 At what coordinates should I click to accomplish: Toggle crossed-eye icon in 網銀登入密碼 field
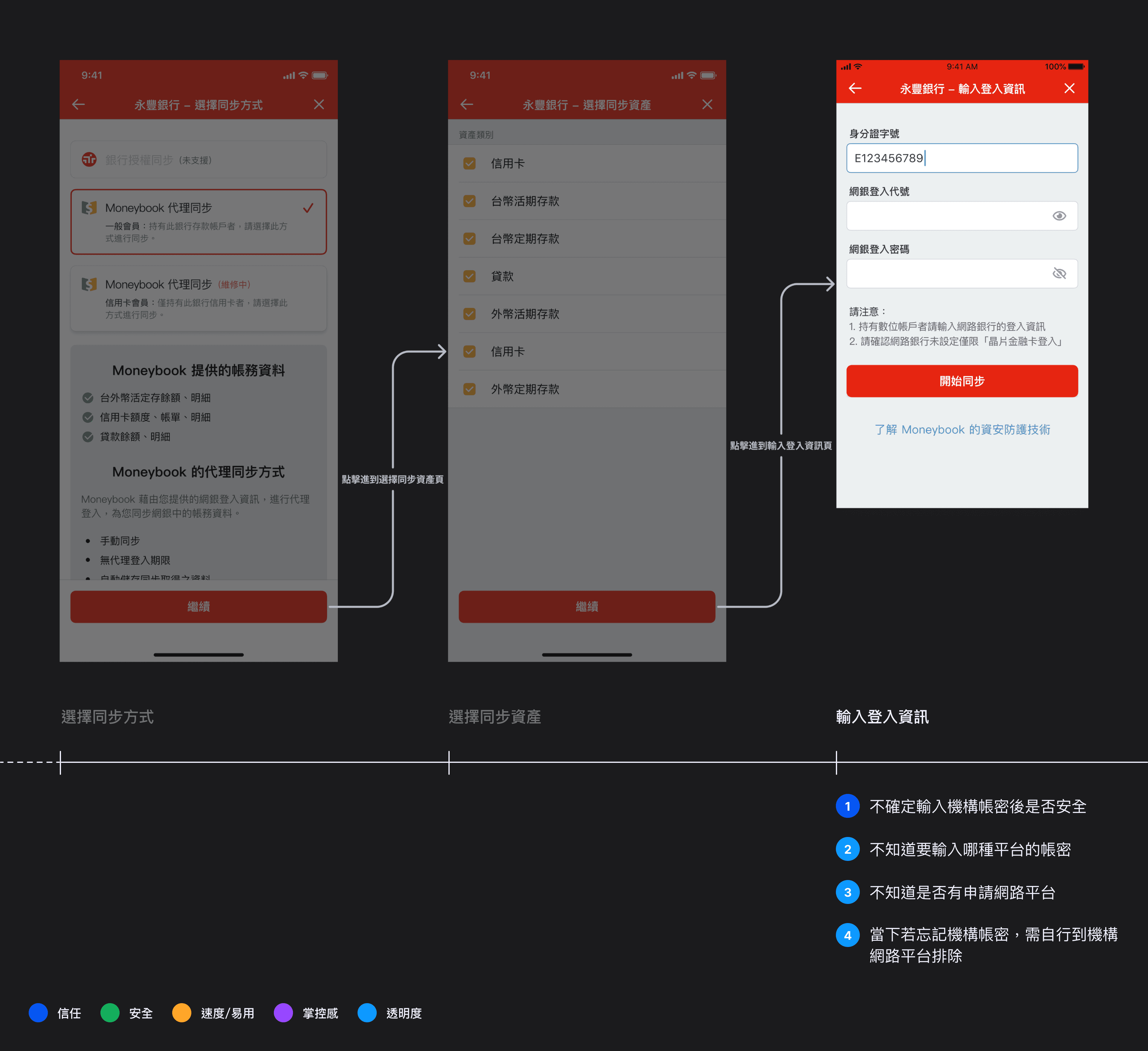1059,274
